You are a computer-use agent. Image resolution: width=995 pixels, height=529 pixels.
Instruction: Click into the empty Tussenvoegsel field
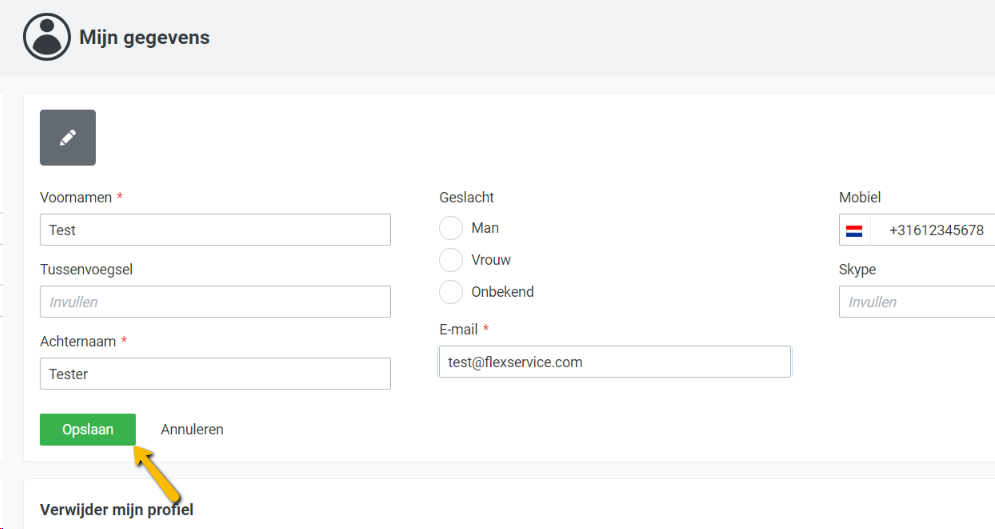[x=215, y=302]
